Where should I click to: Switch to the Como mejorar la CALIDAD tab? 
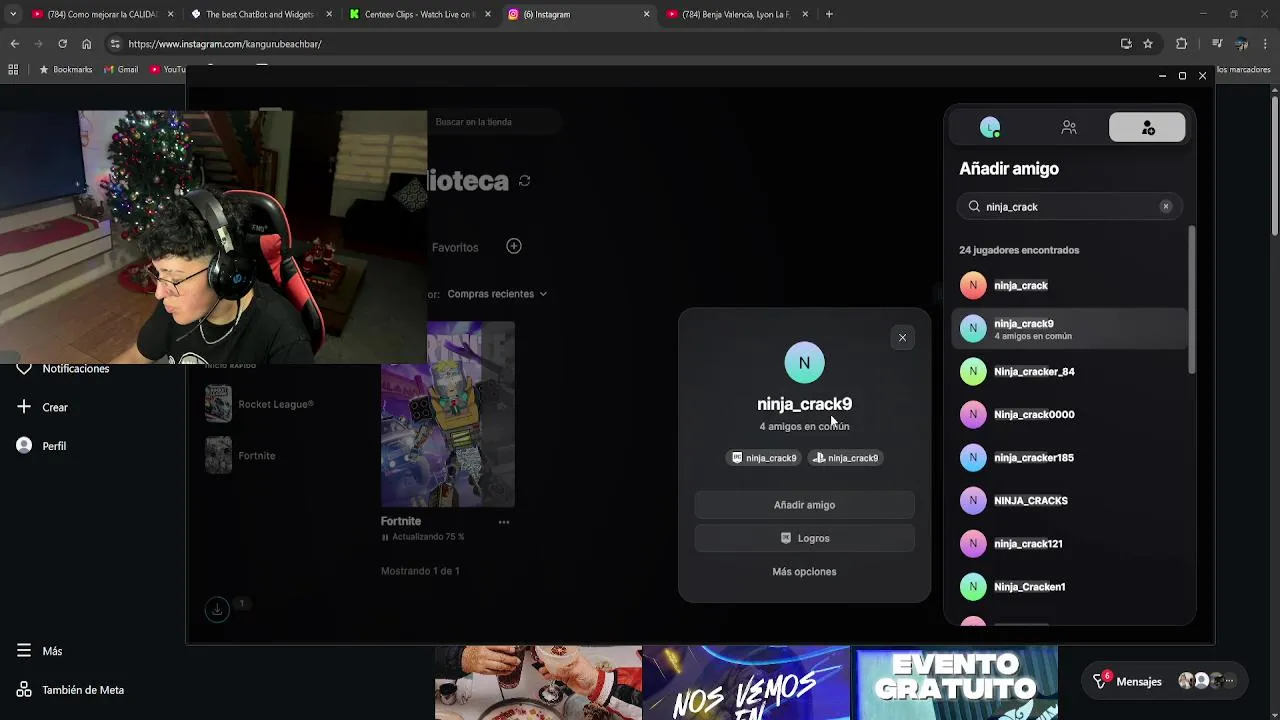[x=101, y=14]
